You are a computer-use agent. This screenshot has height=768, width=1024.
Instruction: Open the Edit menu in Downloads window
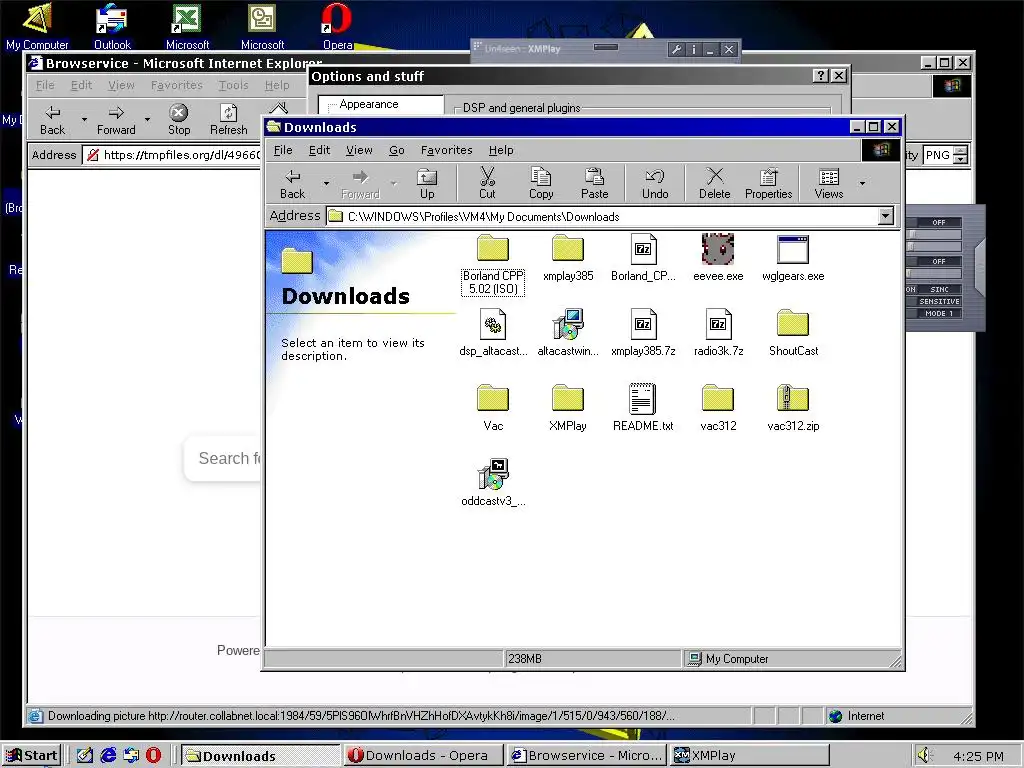pos(319,150)
